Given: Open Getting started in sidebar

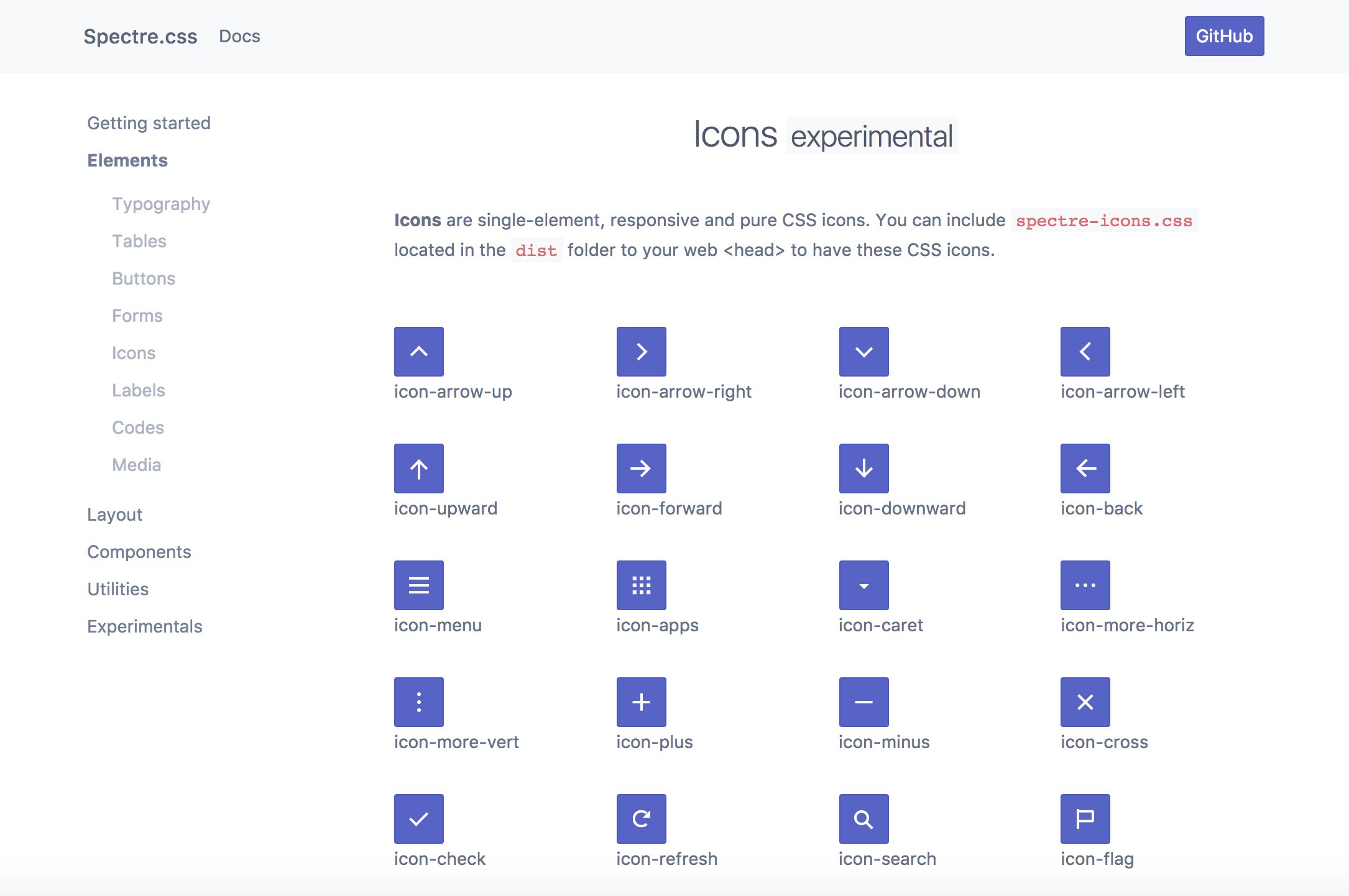Looking at the screenshot, I should coord(149,123).
